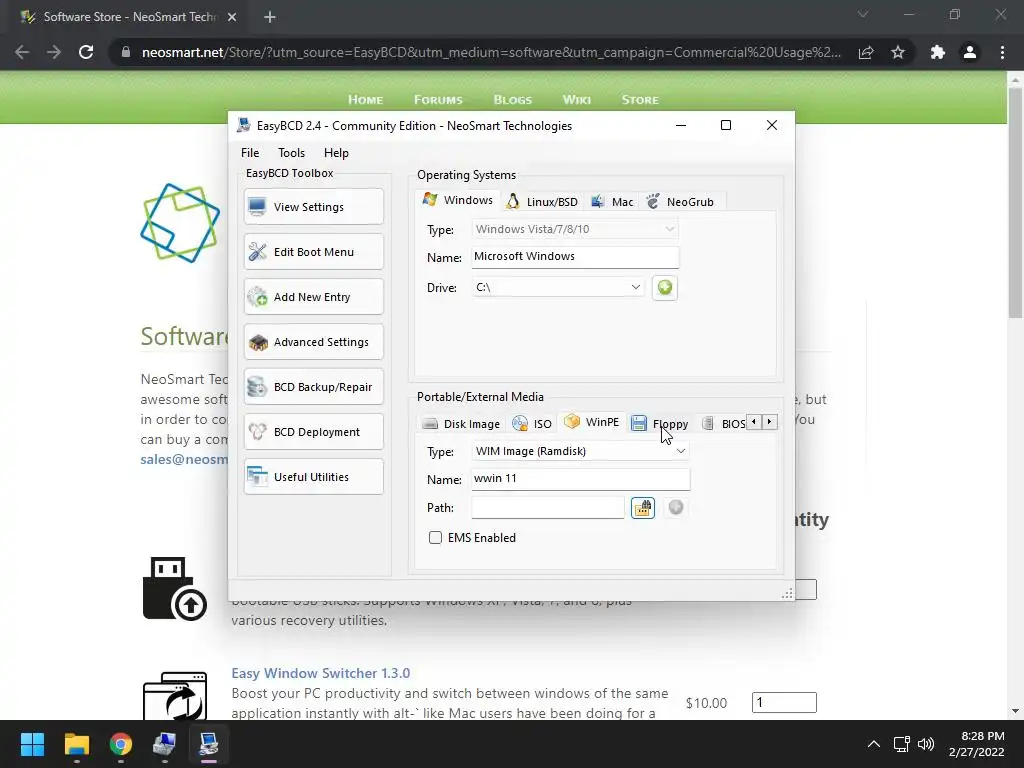Open the Tools menu in EasyBCD
The height and width of the screenshot is (768, 1024).
tap(291, 153)
